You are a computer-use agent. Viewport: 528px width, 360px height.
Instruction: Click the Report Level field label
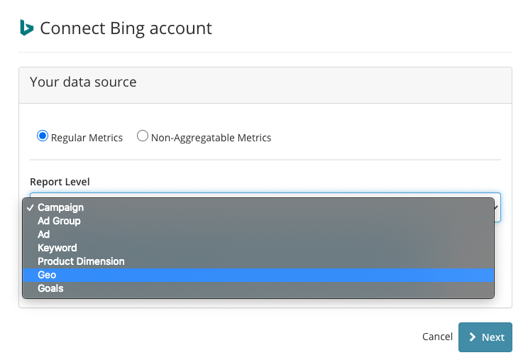point(60,182)
